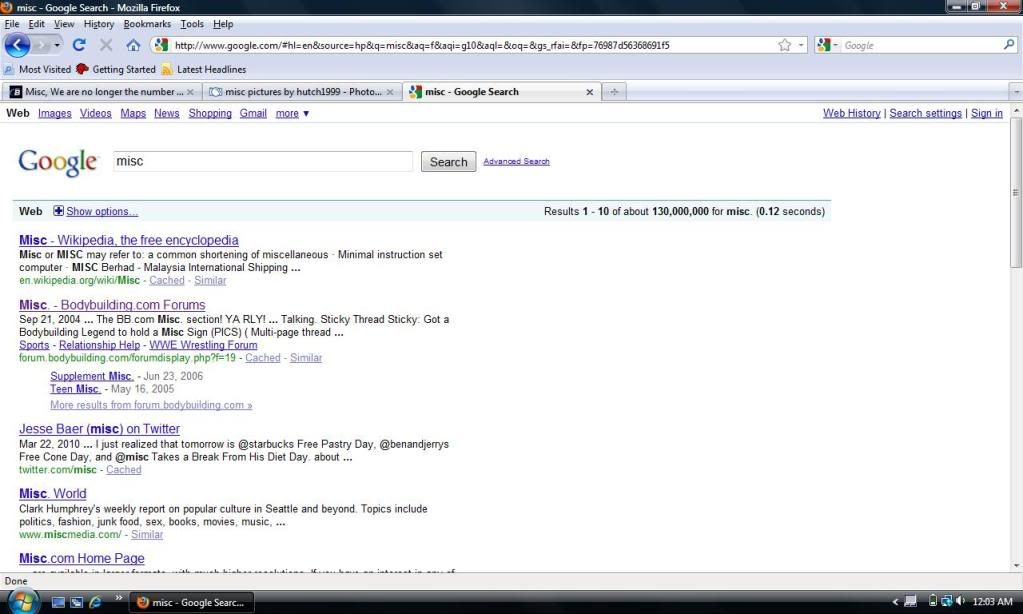1023x614 pixels.
Task: Click the News link
Action: pos(166,113)
